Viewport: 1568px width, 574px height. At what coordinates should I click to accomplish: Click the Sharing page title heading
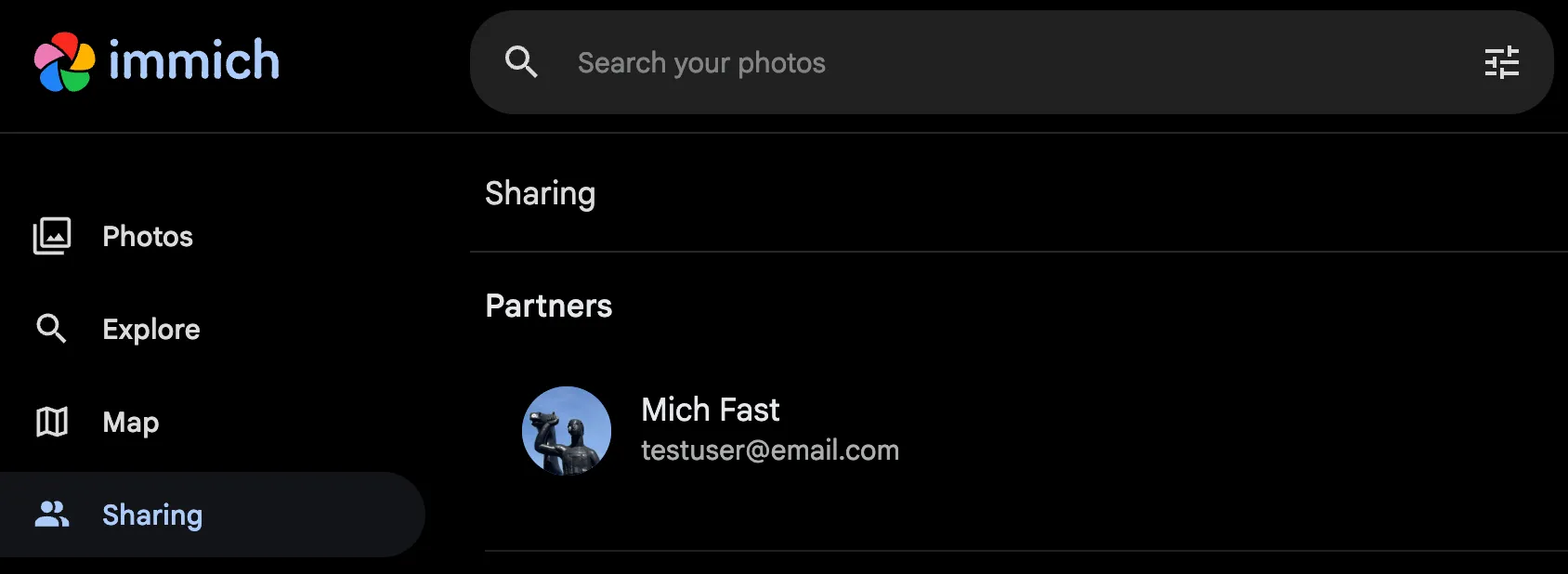point(541,193)
